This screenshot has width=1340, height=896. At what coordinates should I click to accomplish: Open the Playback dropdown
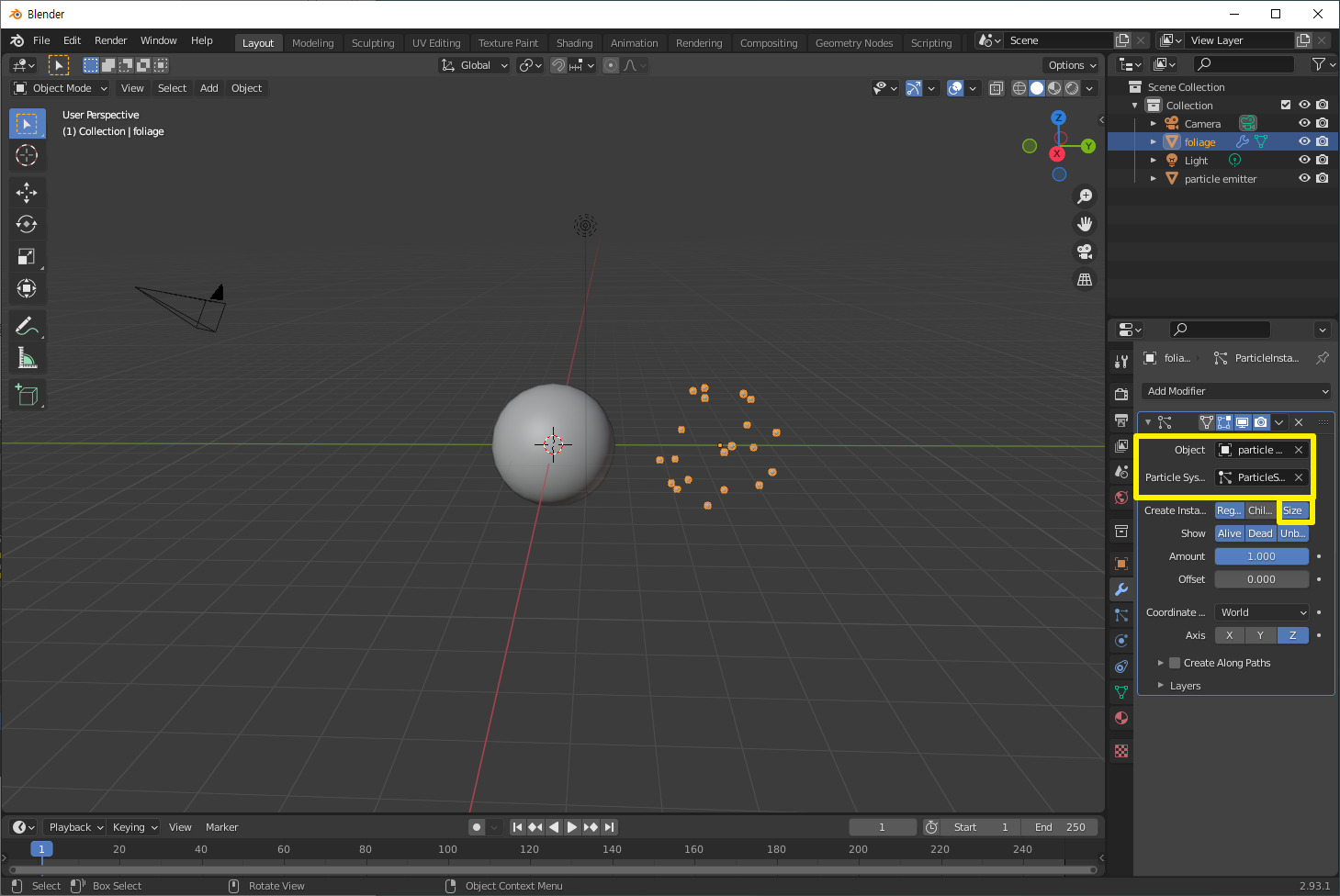76,827
